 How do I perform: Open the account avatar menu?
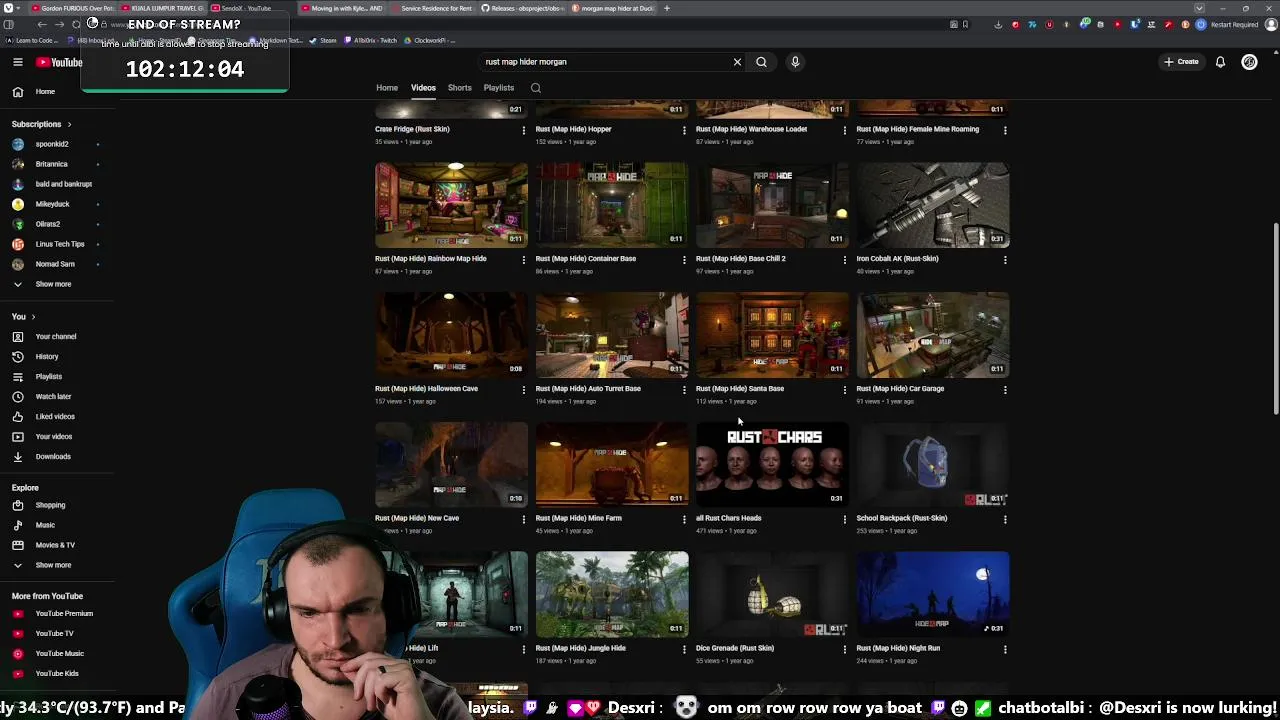(x=1249, y=62)
